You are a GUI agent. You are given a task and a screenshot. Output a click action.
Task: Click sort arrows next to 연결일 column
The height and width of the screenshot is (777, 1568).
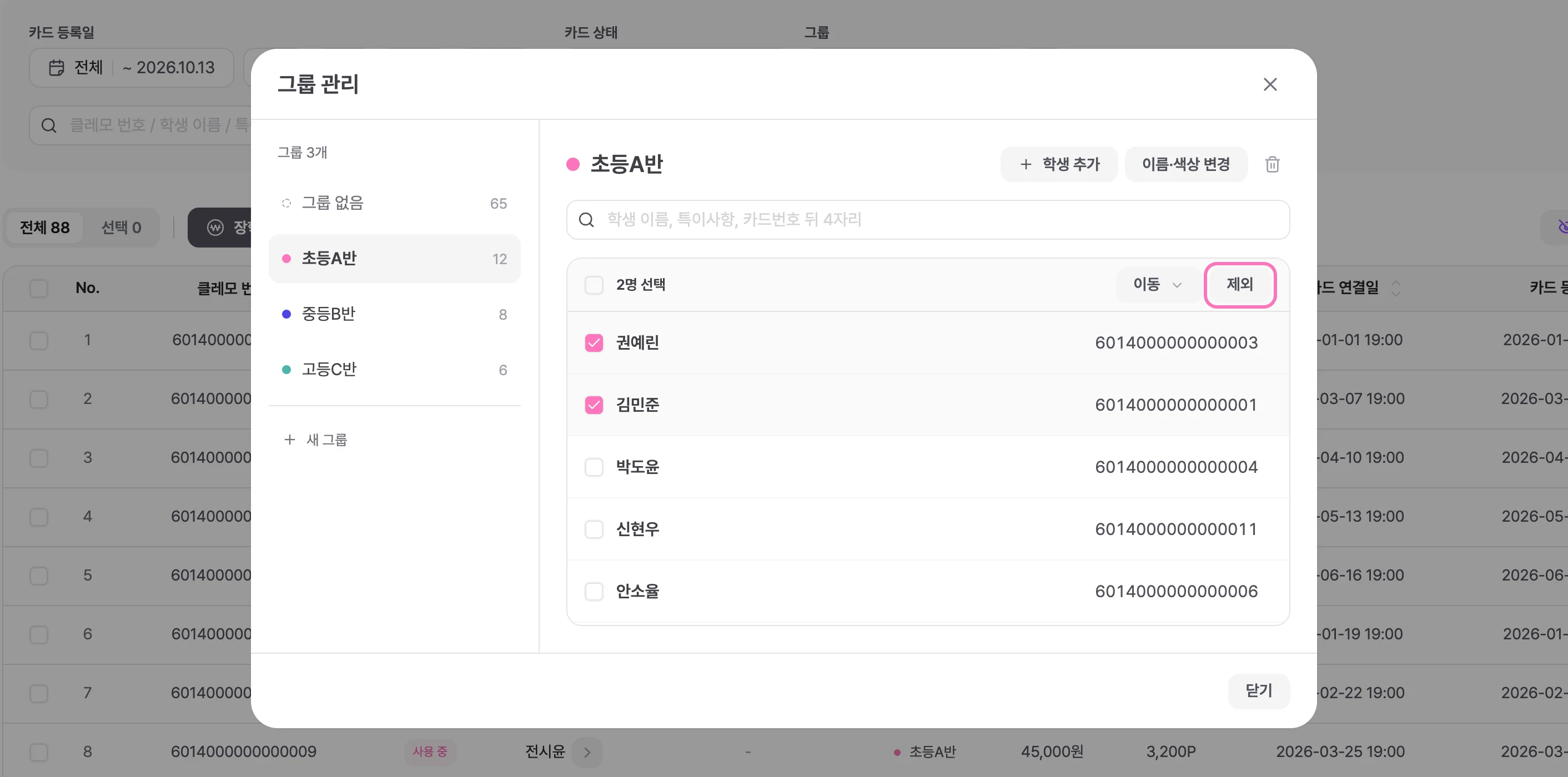(x=1395, y=288)
